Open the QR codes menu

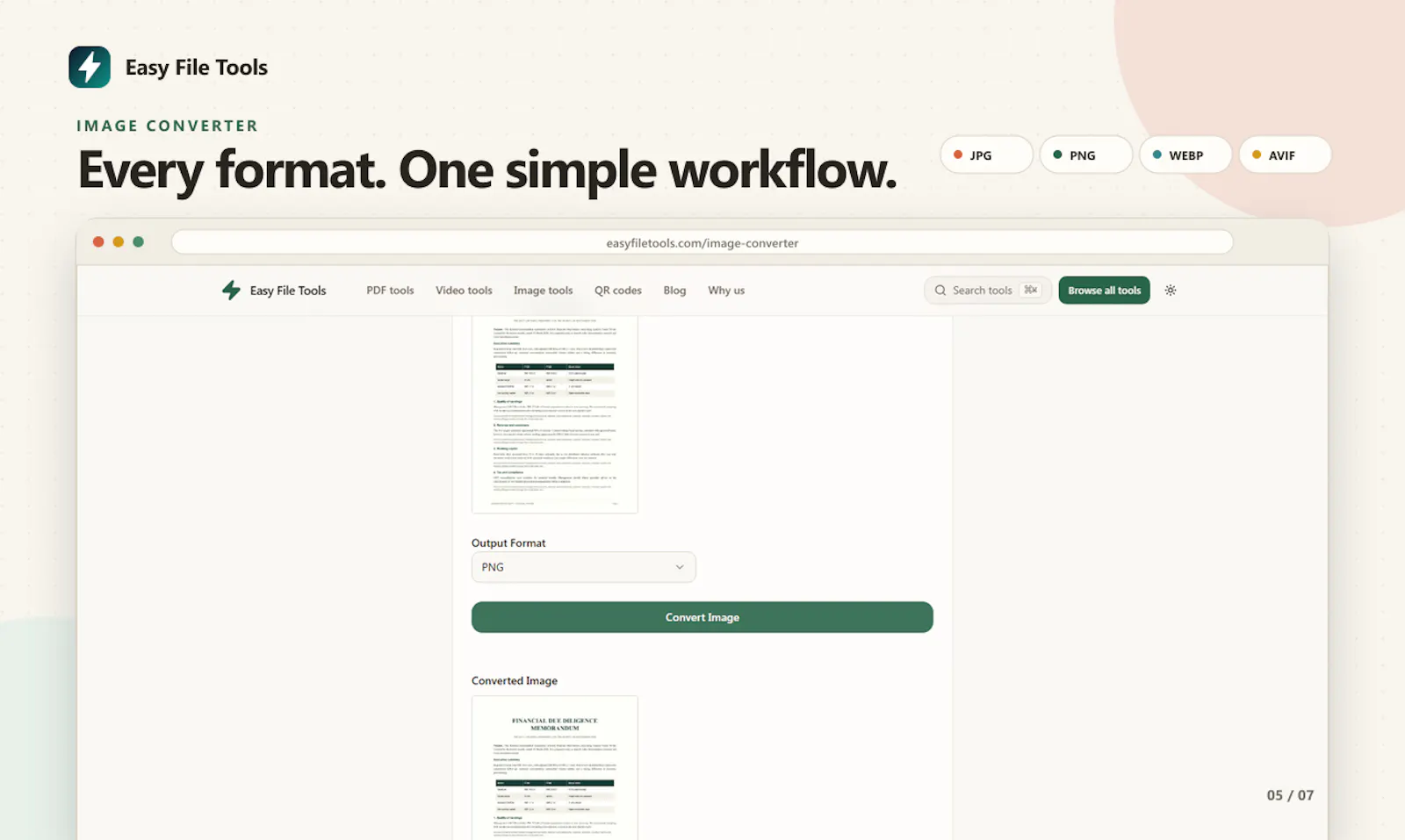point(618,291)
